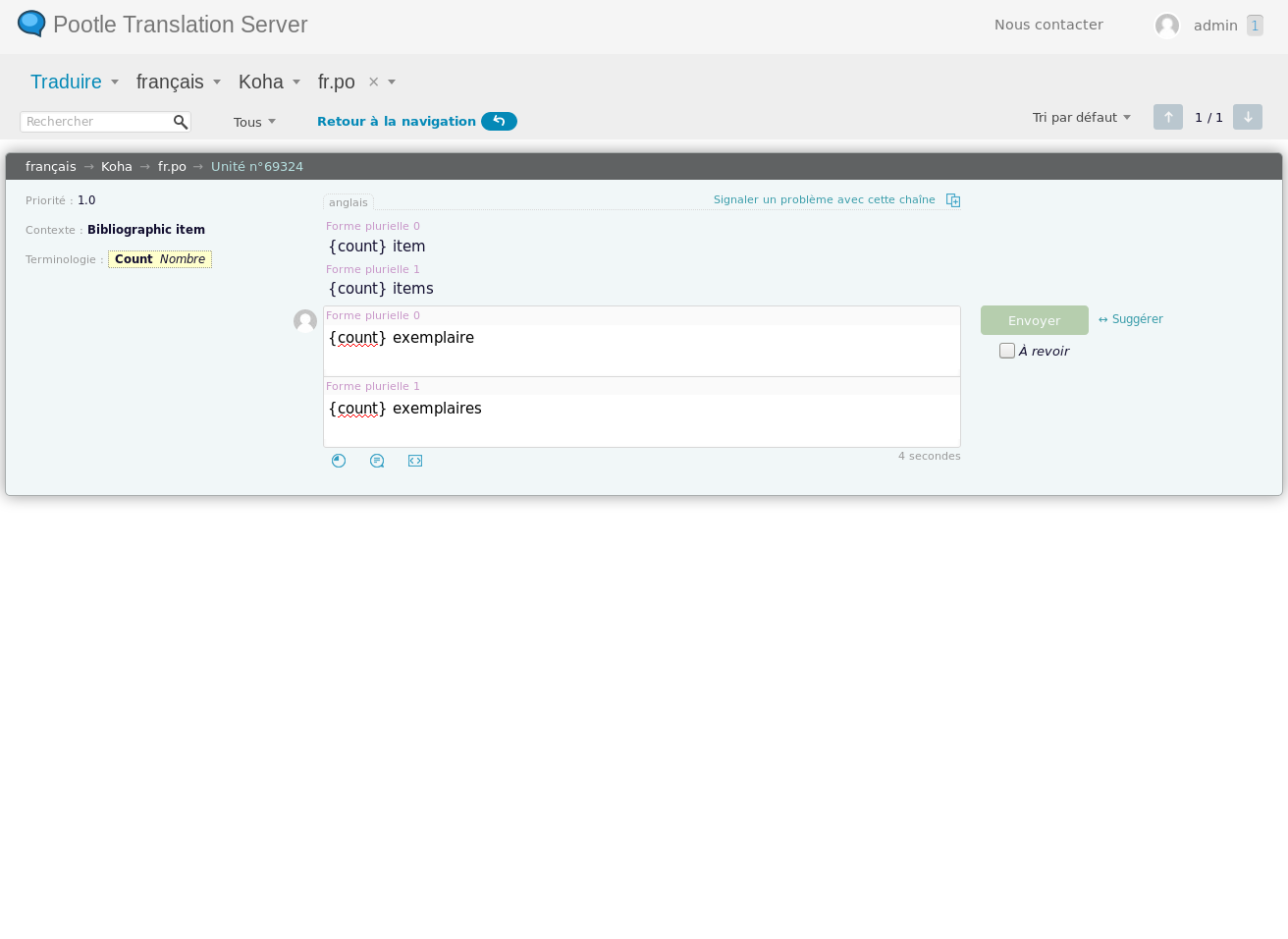Go to previous unit with the up arrow

(x=1167, y=117)
